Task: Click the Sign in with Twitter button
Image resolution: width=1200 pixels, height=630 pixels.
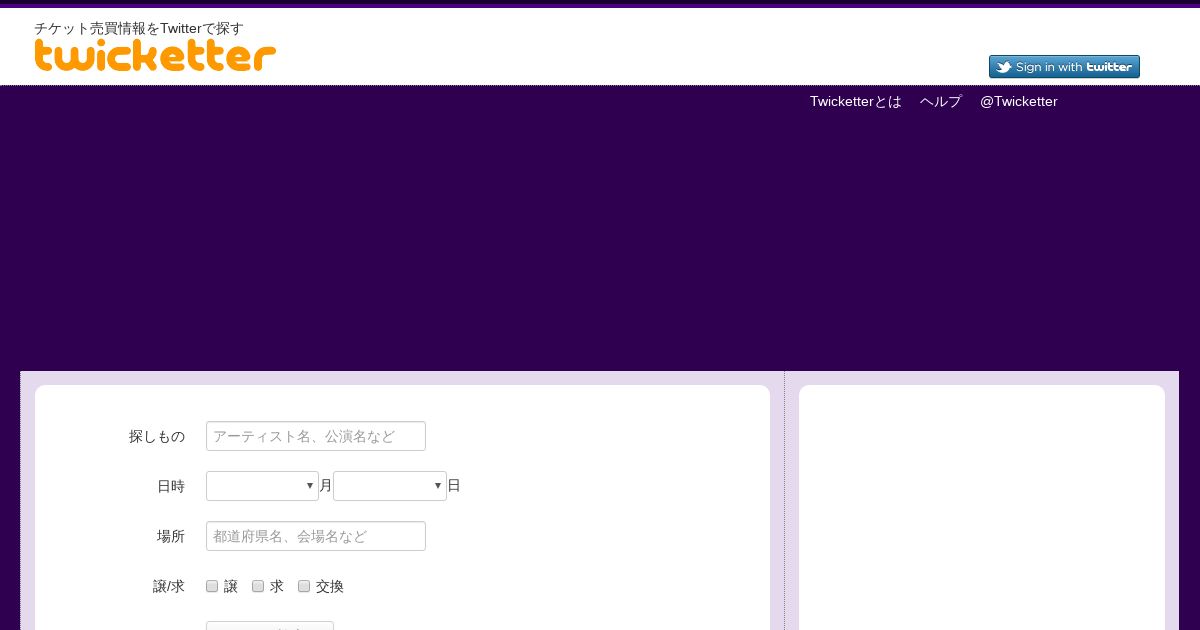Action: click(x=1064, y=67)
